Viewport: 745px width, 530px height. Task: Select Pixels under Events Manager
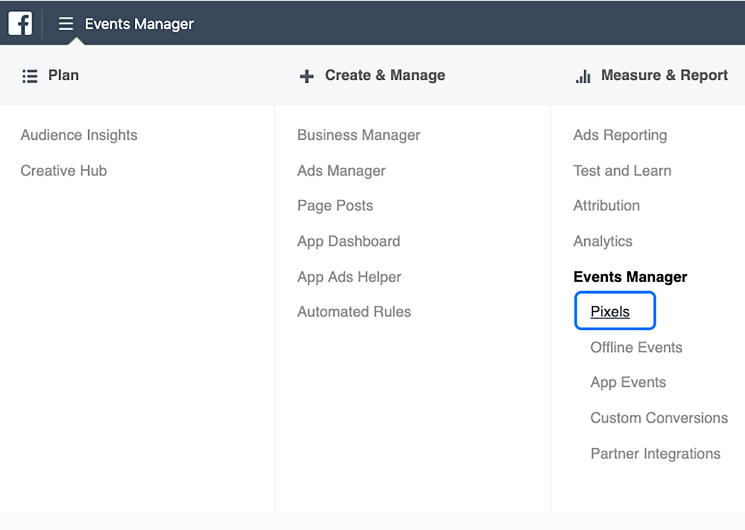click(x=610, y=312)
